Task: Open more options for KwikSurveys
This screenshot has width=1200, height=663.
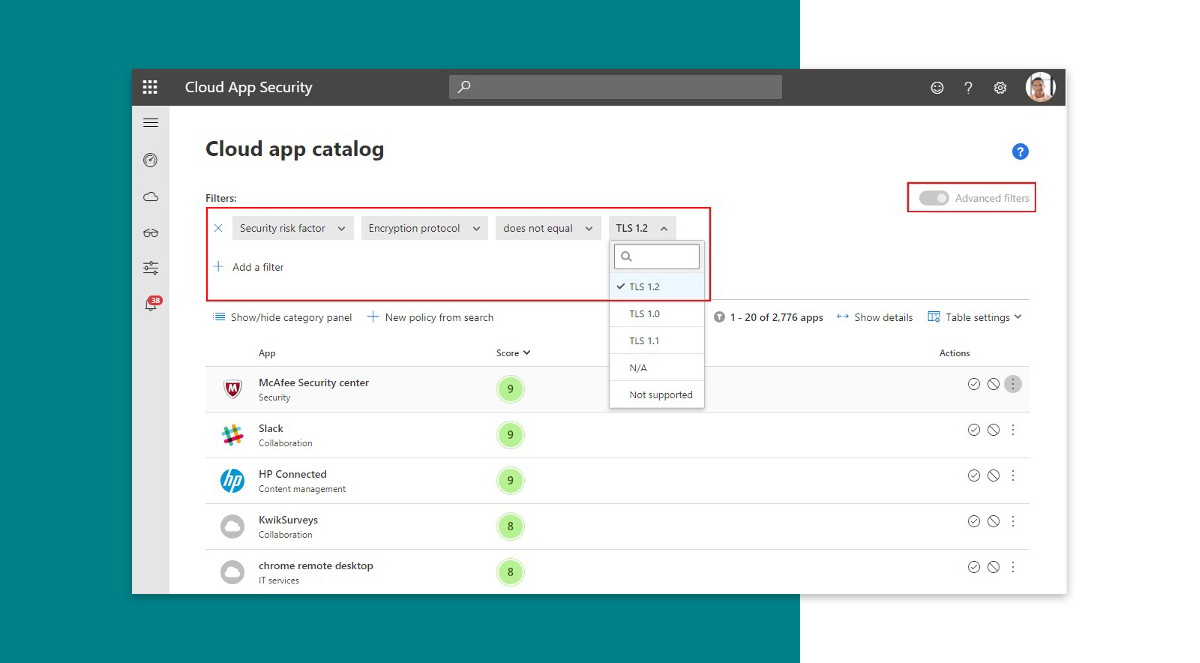Action: (1013, 521)
